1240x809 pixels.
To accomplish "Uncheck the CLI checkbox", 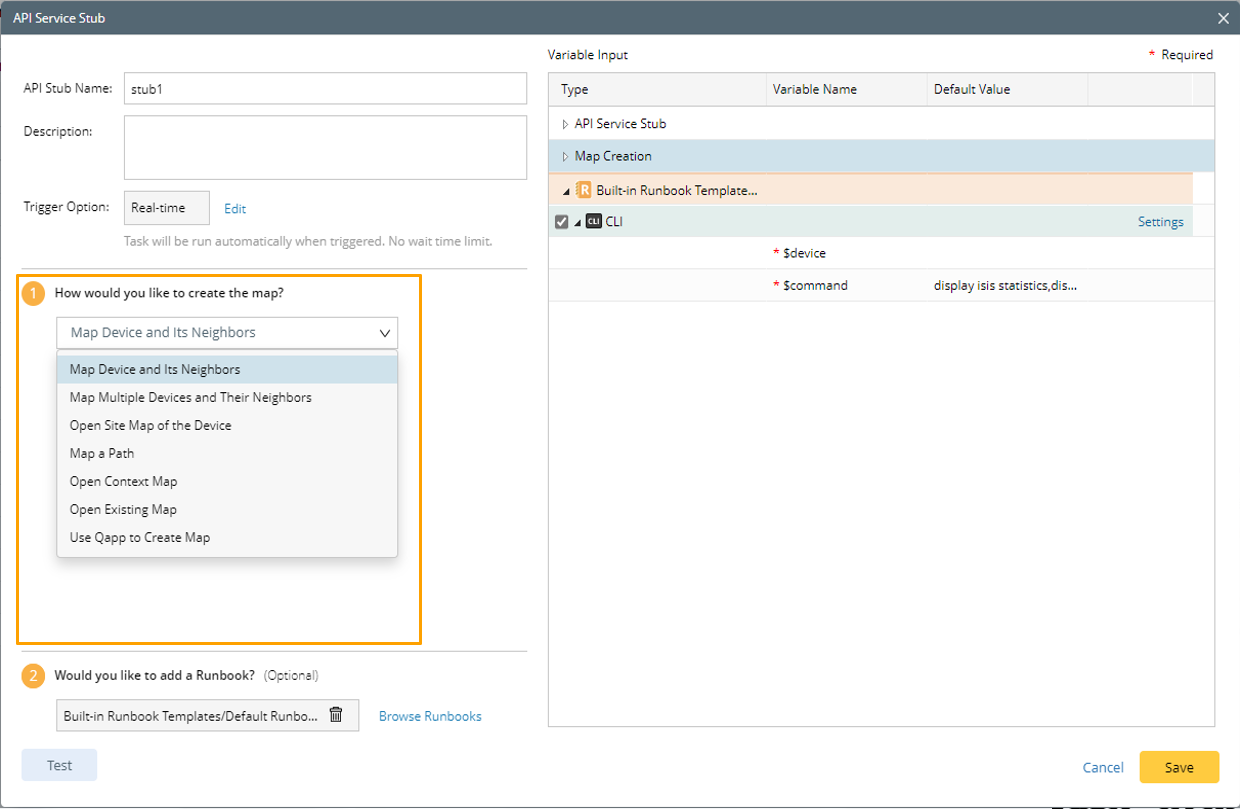I will click(x=562, y=222).
